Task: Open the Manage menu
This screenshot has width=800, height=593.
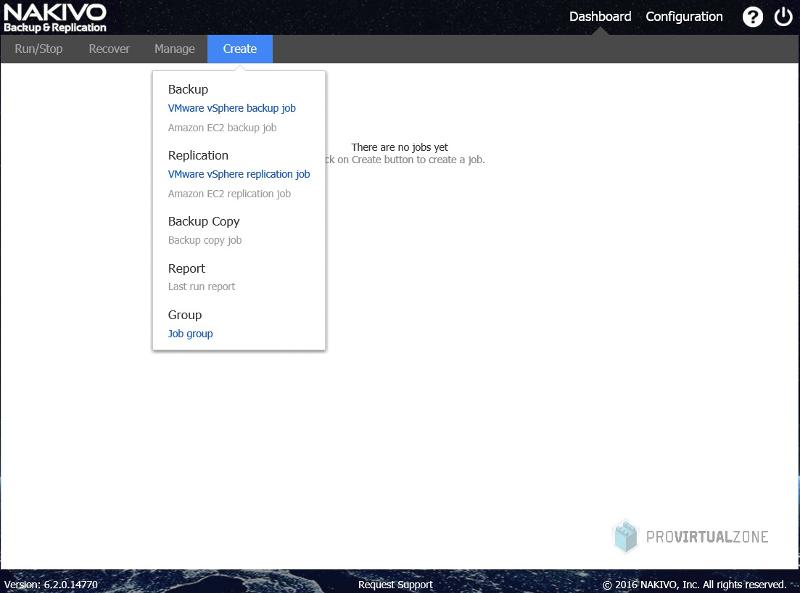Action: coord(174,49)
